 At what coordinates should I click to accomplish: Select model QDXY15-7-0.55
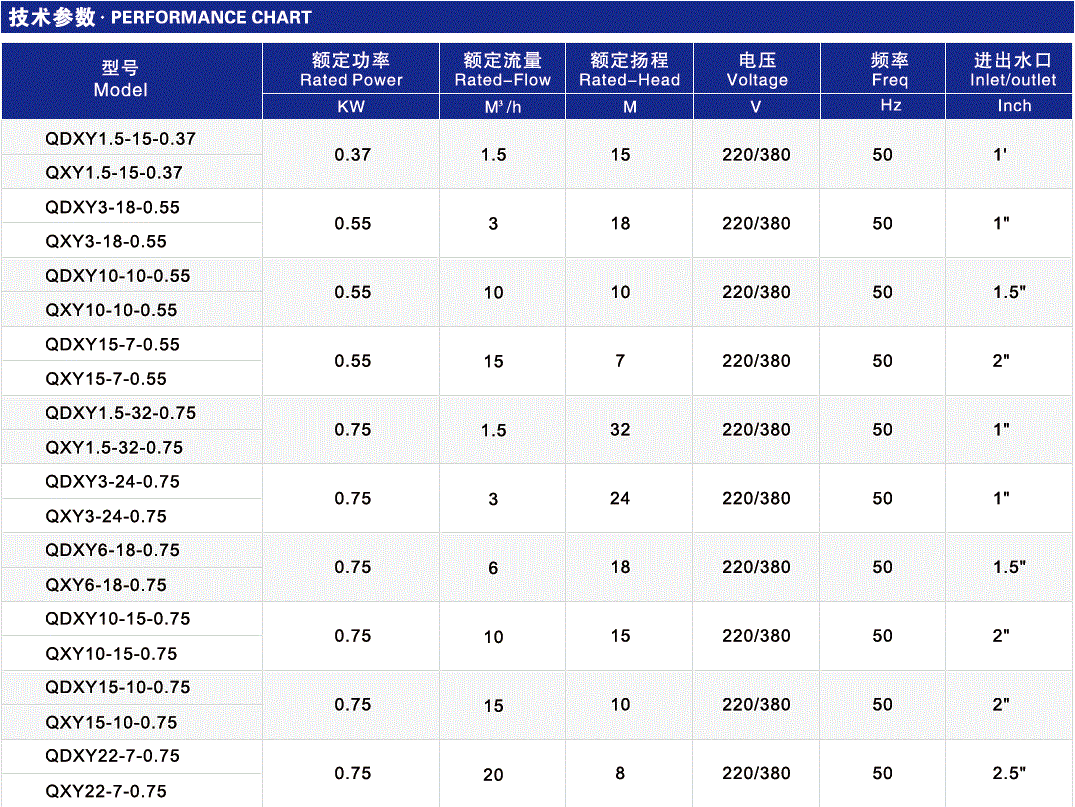pyautogui.click(x=112, y=345)
